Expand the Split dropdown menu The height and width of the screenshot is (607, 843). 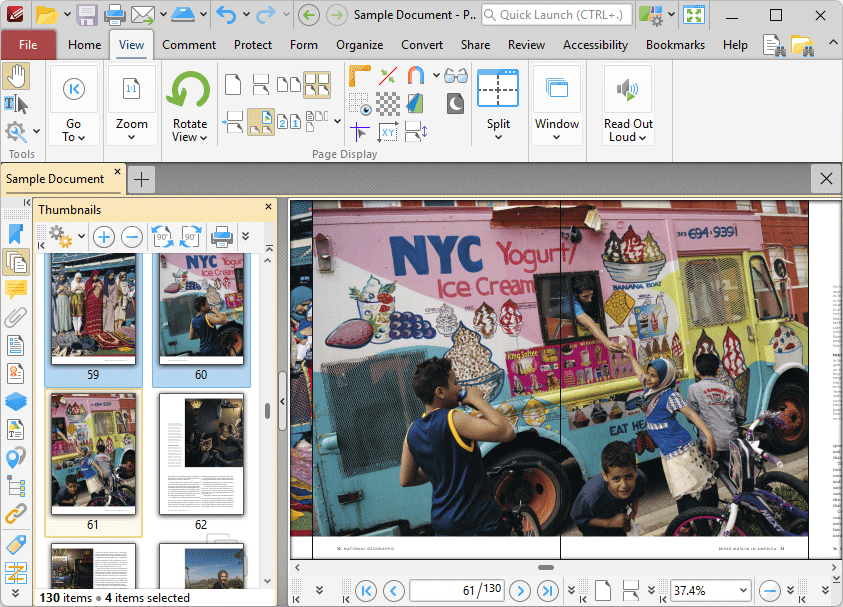coord(498,137)
